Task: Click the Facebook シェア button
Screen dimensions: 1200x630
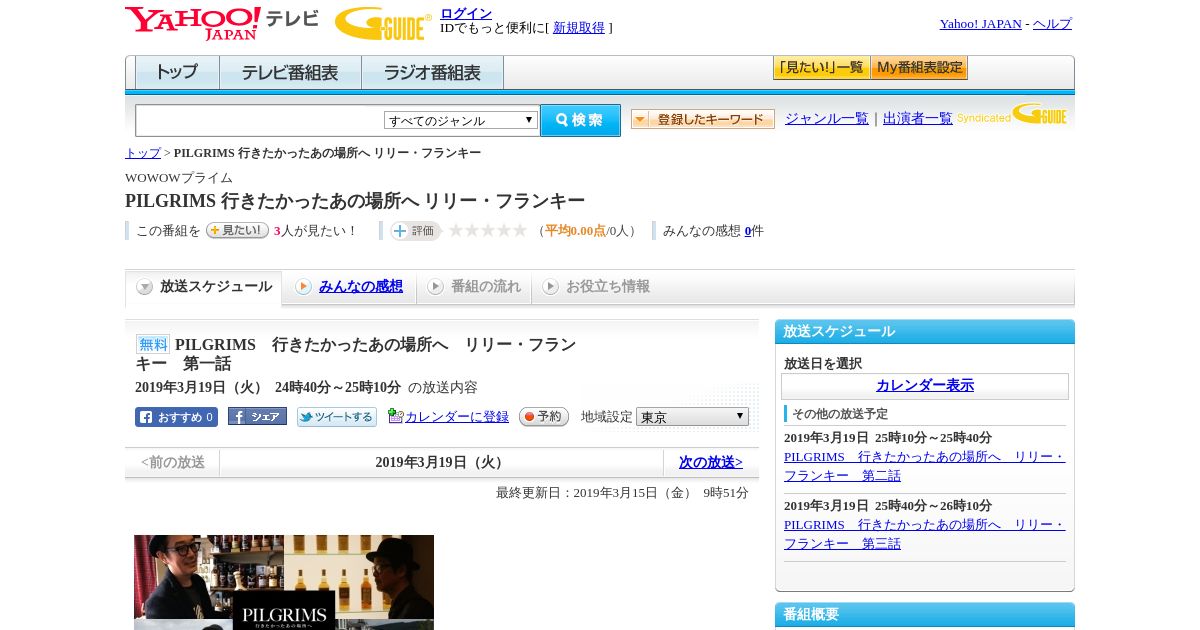Action: (x=257, y=417)
